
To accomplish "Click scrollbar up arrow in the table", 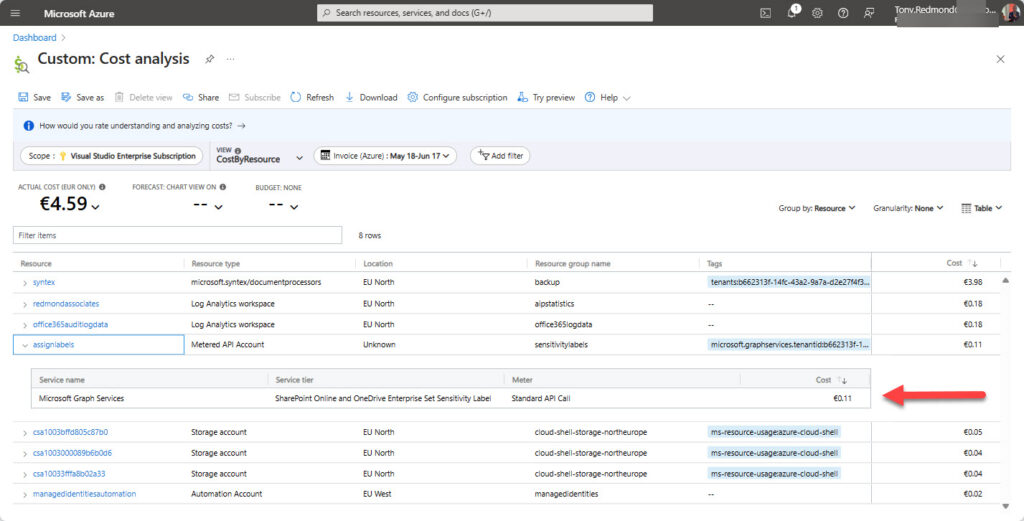I will tap(1006, 280).
